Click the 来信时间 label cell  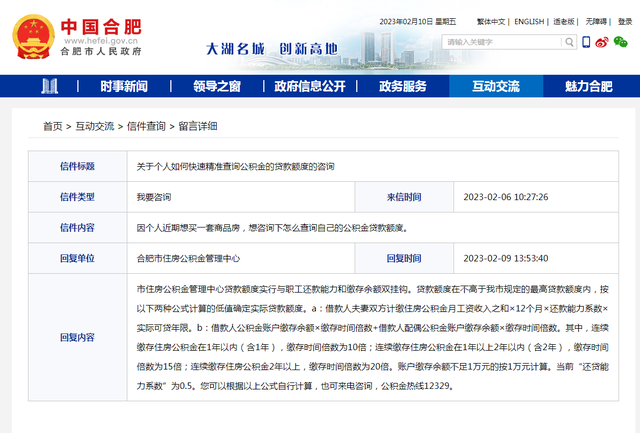(x=404, y=197)
